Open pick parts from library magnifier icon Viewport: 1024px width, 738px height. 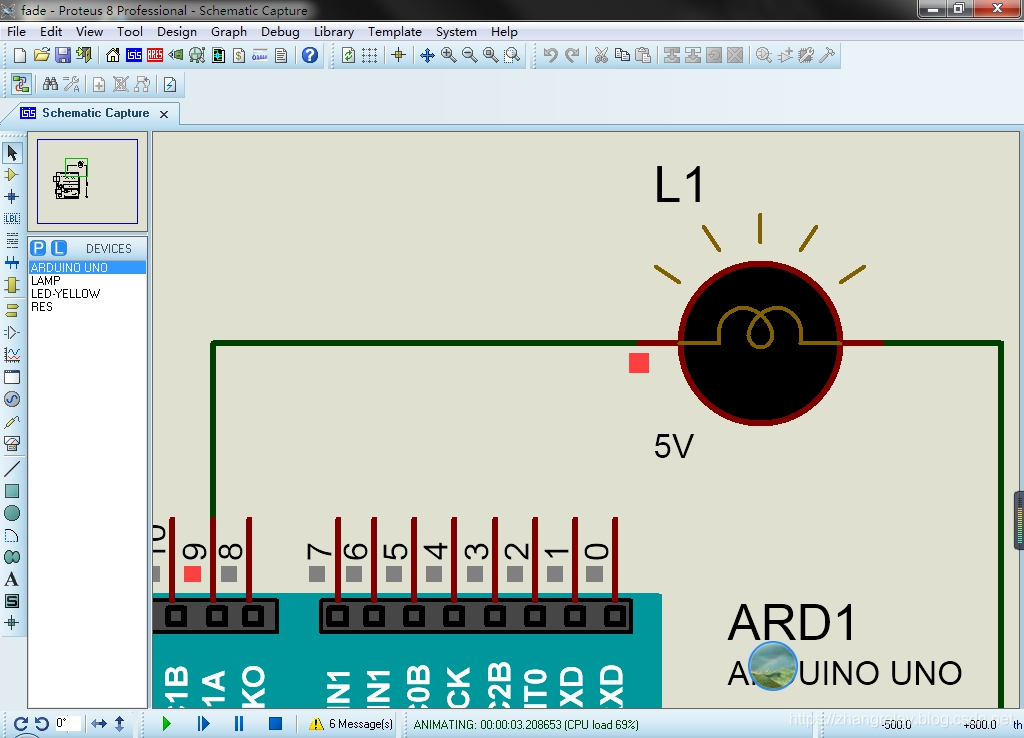(x=763, y=56)
